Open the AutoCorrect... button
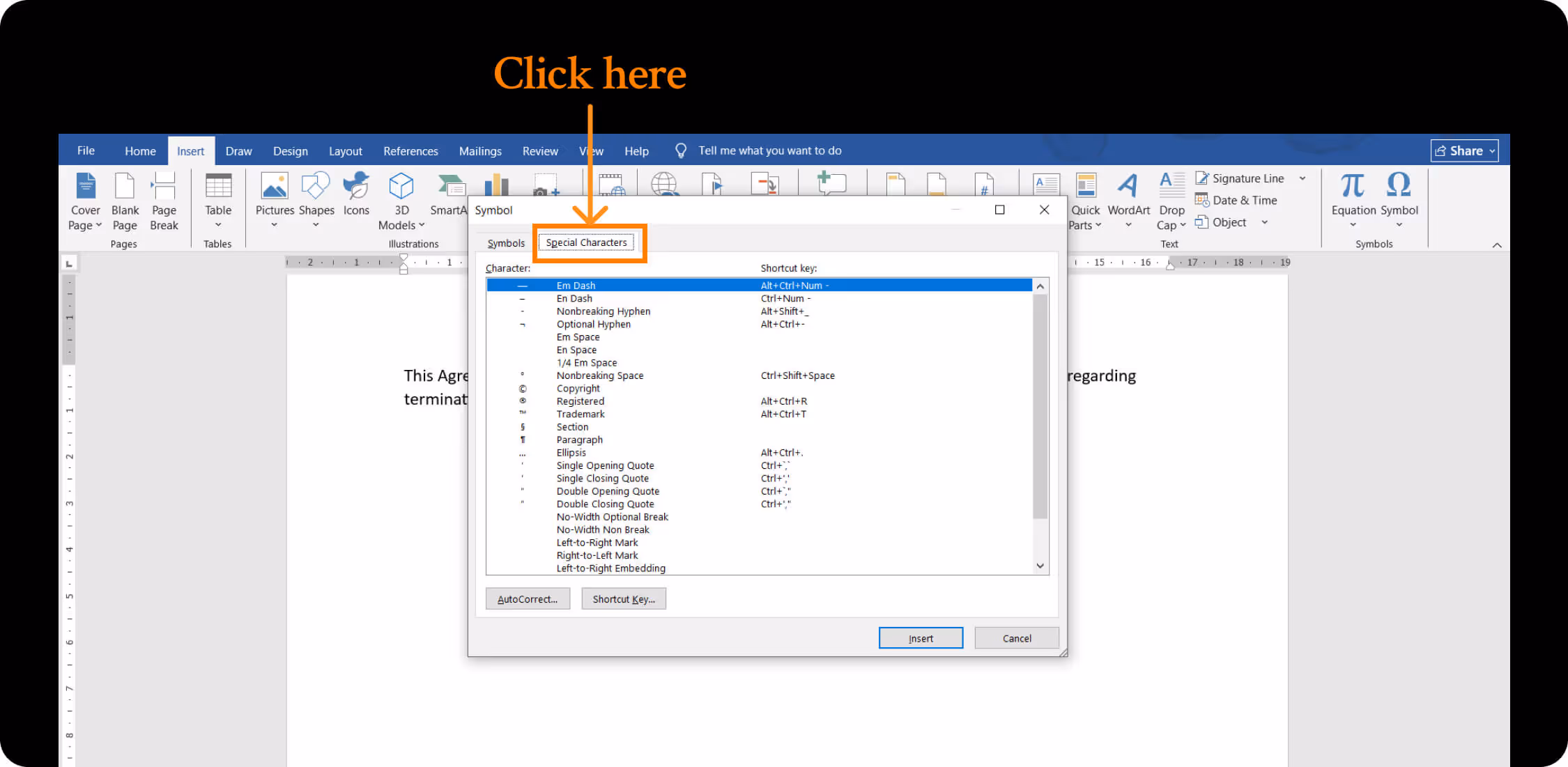Screen dimensions: 1568x767 [x=528, y=599]
